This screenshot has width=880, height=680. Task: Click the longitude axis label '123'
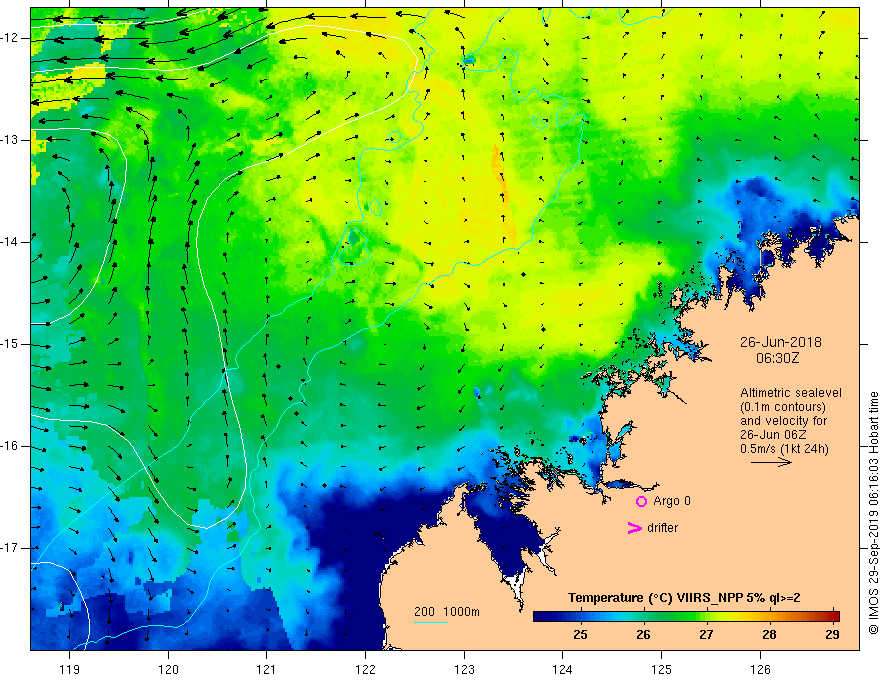click(x=464, y=669)
